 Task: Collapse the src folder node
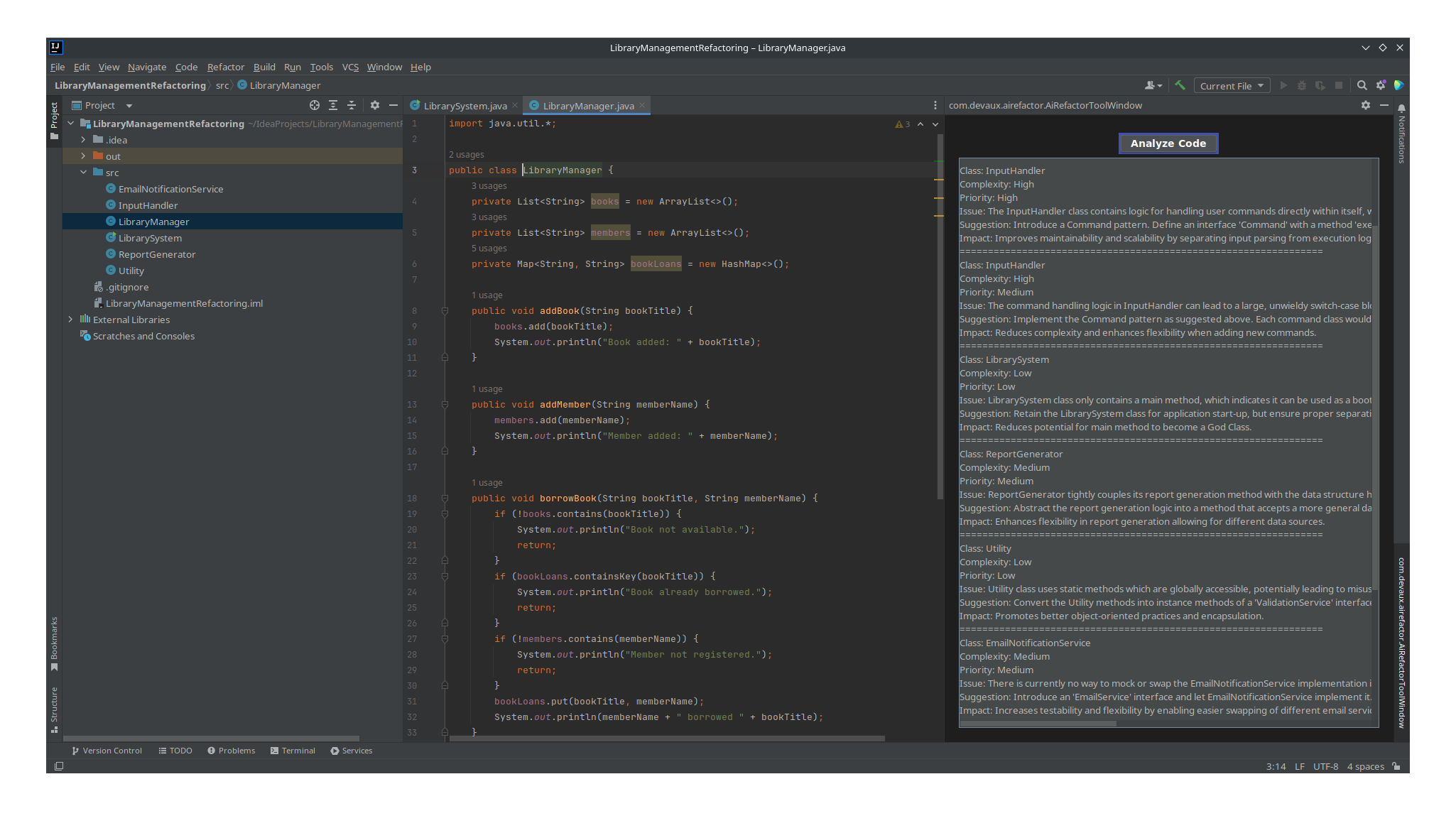(83, 173)
